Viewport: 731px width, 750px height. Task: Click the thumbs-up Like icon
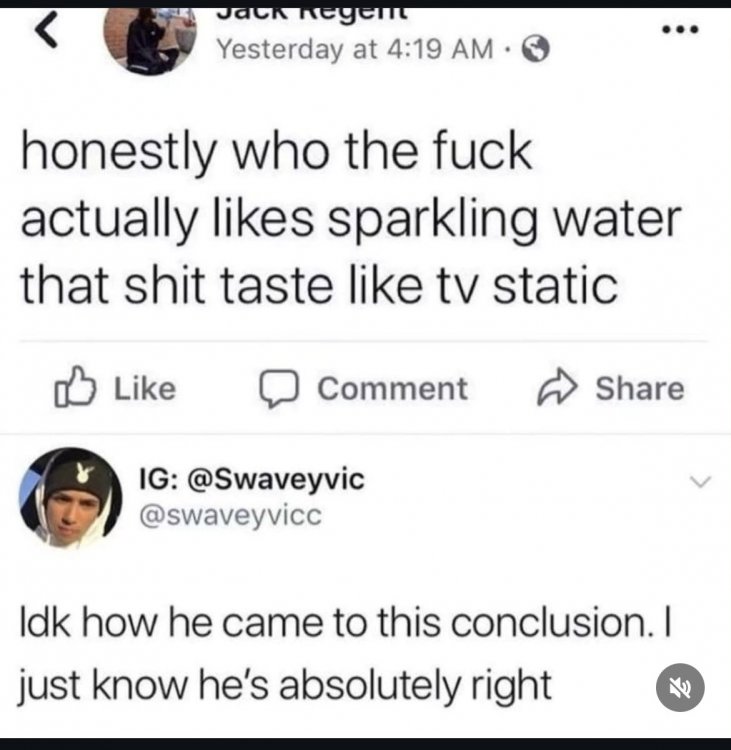tap(75, 387)
